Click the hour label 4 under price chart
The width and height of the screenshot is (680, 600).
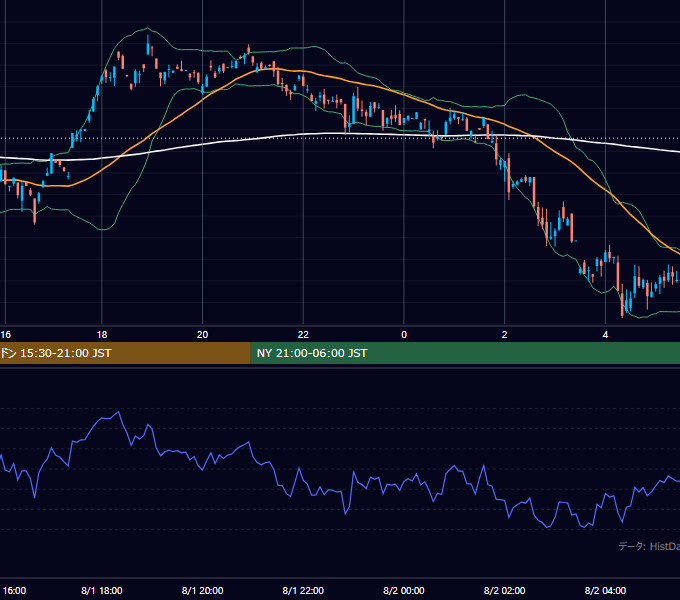pyautogui.click(x=605, y=334)
